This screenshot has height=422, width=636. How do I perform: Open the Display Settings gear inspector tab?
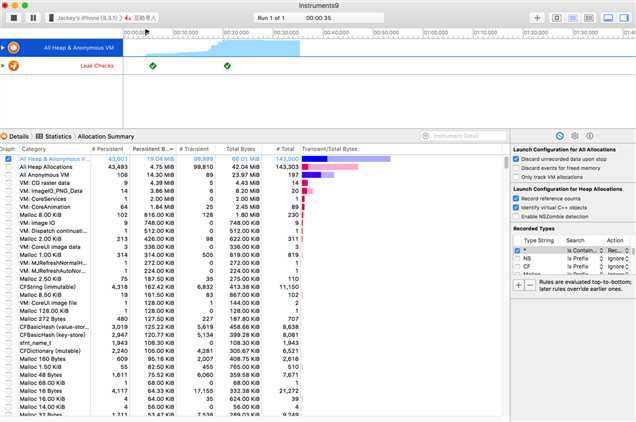click(575, 136)
